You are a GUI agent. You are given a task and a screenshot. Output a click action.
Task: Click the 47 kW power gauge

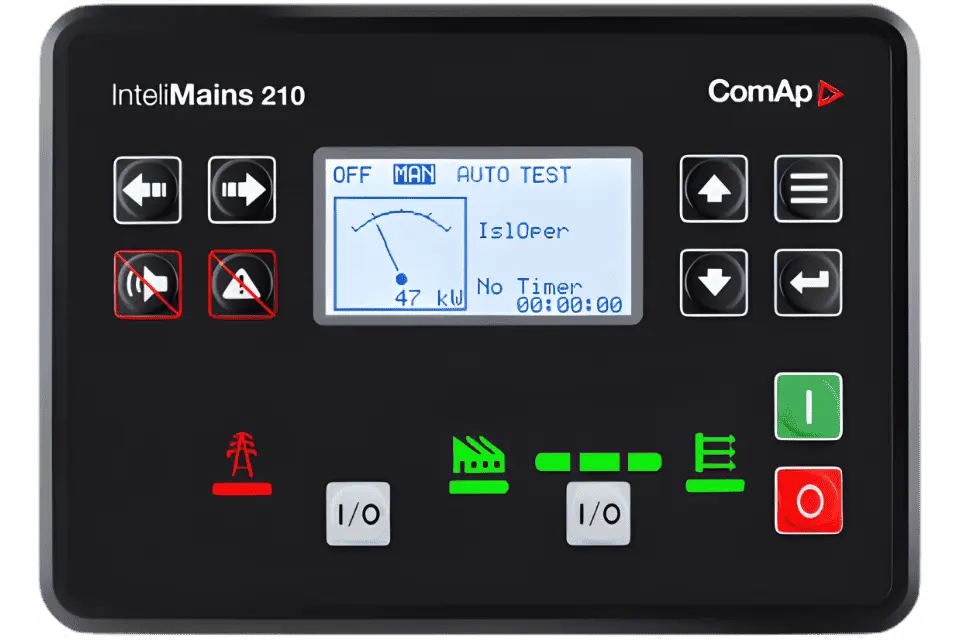coord(399,254)
